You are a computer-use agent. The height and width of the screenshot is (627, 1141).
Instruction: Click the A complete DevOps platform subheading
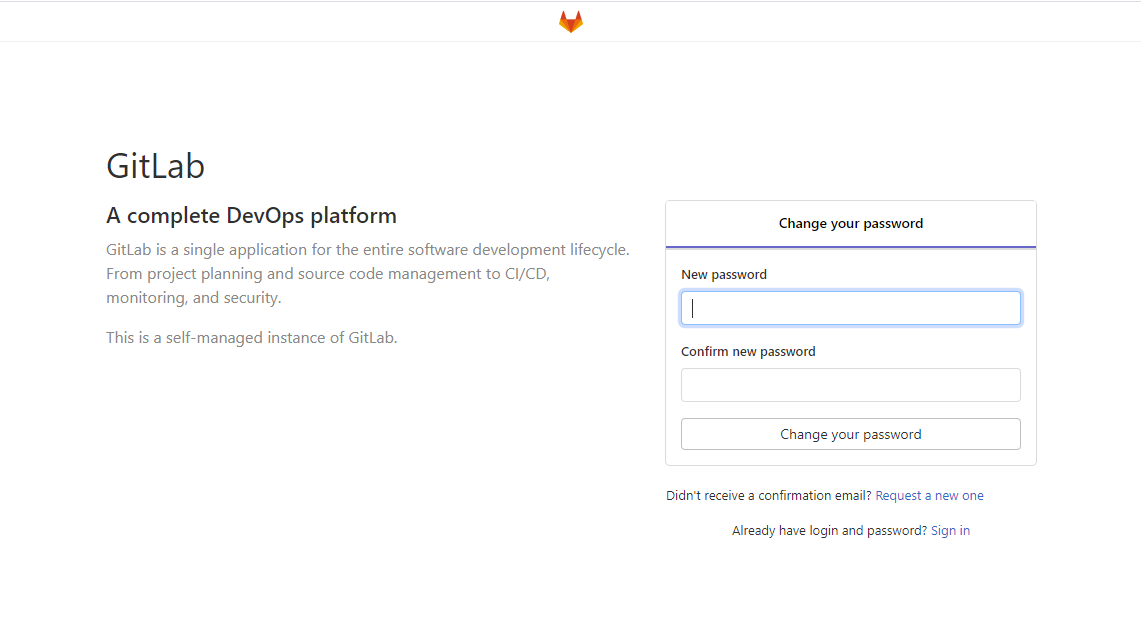point(251,216)
